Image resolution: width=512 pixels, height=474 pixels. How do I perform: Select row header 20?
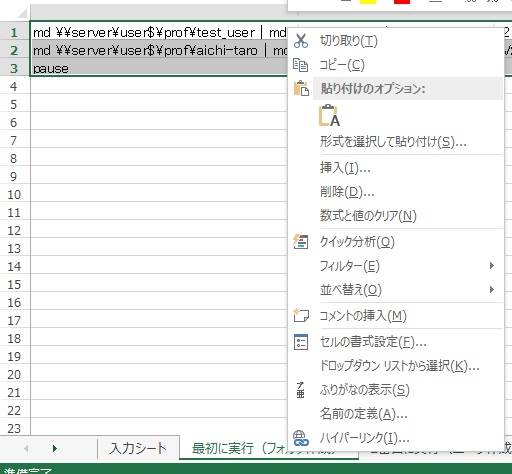(14, 374)
